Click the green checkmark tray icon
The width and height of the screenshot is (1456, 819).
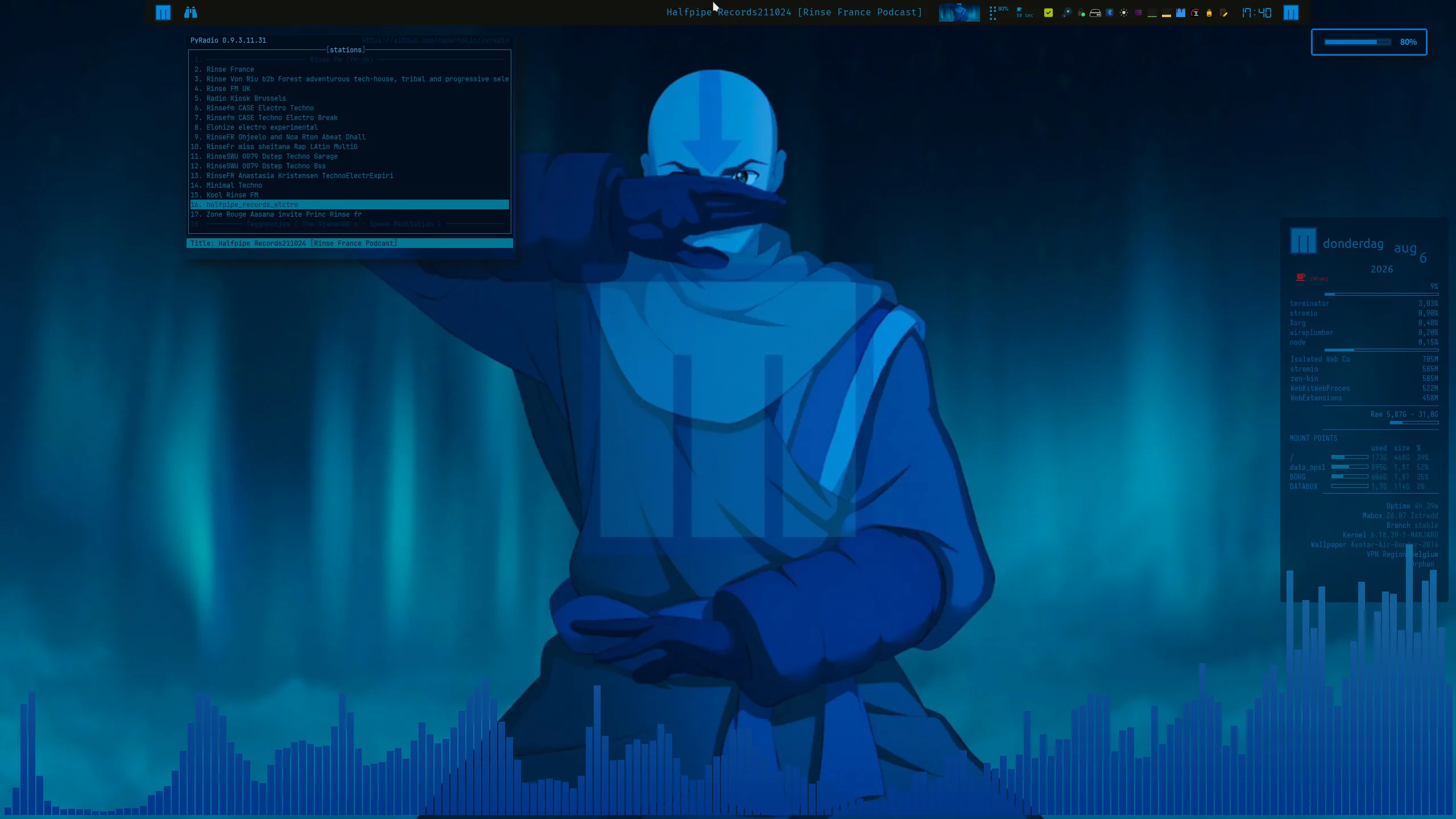[x=1048, y=13]
